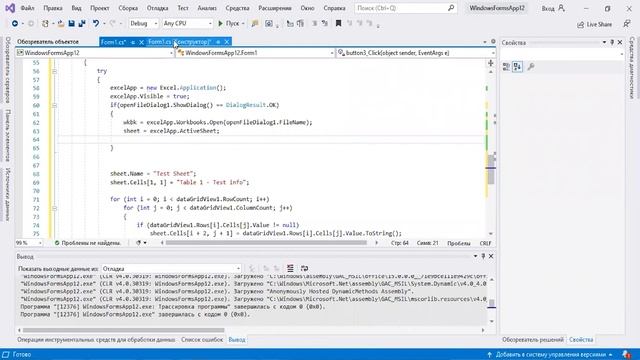The image size is (640, 360).
Task: Click the property pages wrench icon
Action: (x=531, y=67)
